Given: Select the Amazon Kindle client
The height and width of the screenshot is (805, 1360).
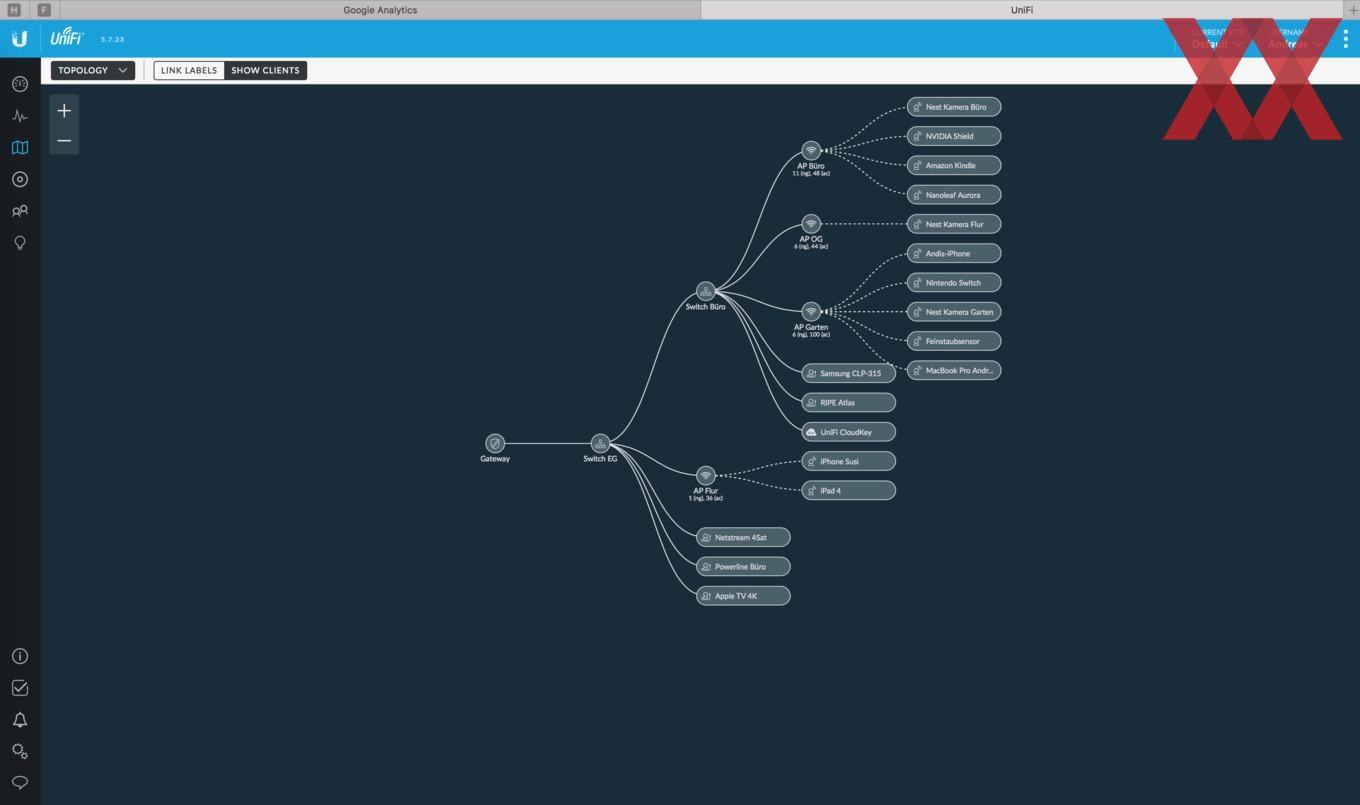Looking at the screenshot, I should click(x=954, y=165).
